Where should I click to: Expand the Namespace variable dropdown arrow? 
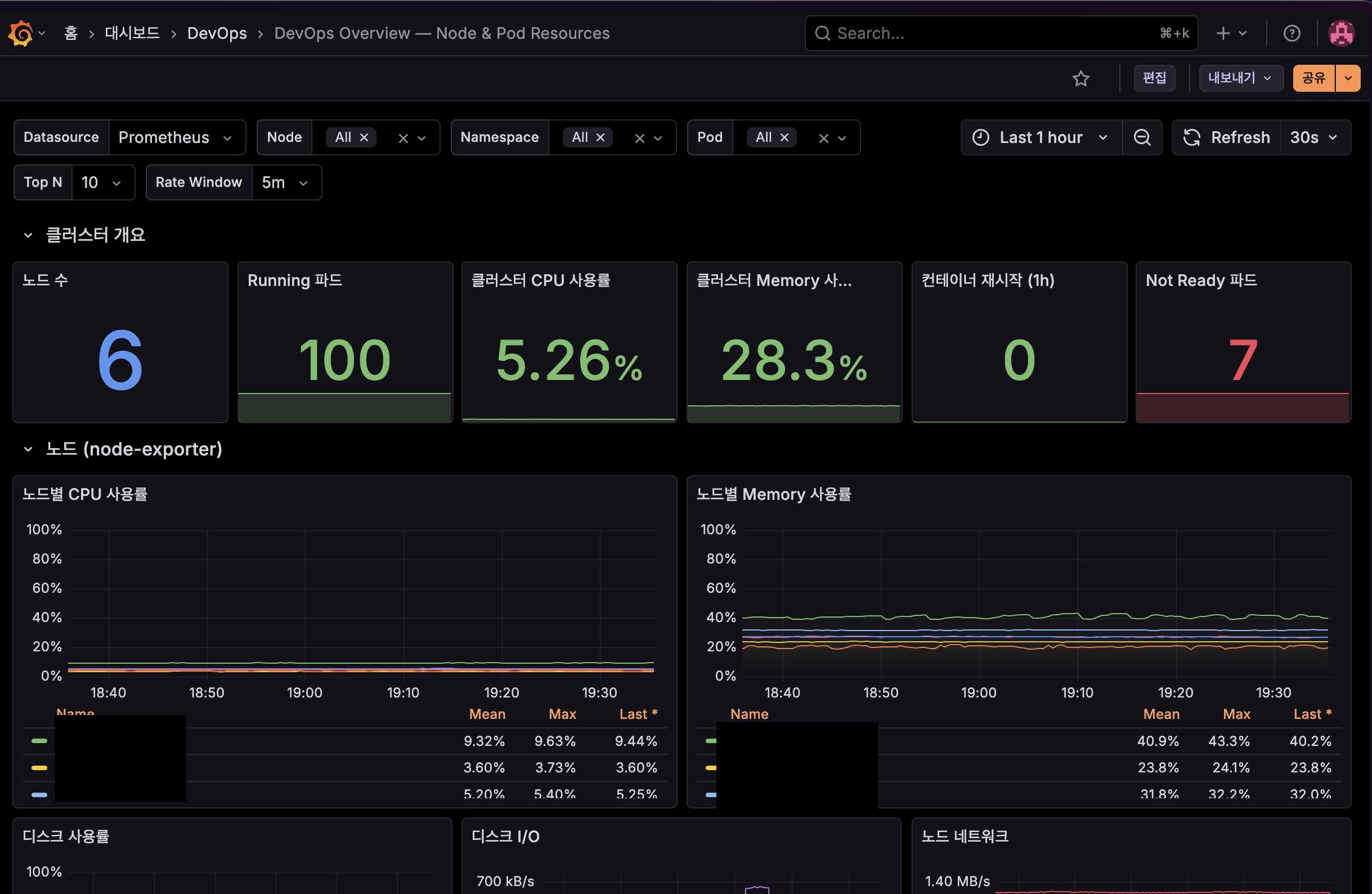click(658, 138)
